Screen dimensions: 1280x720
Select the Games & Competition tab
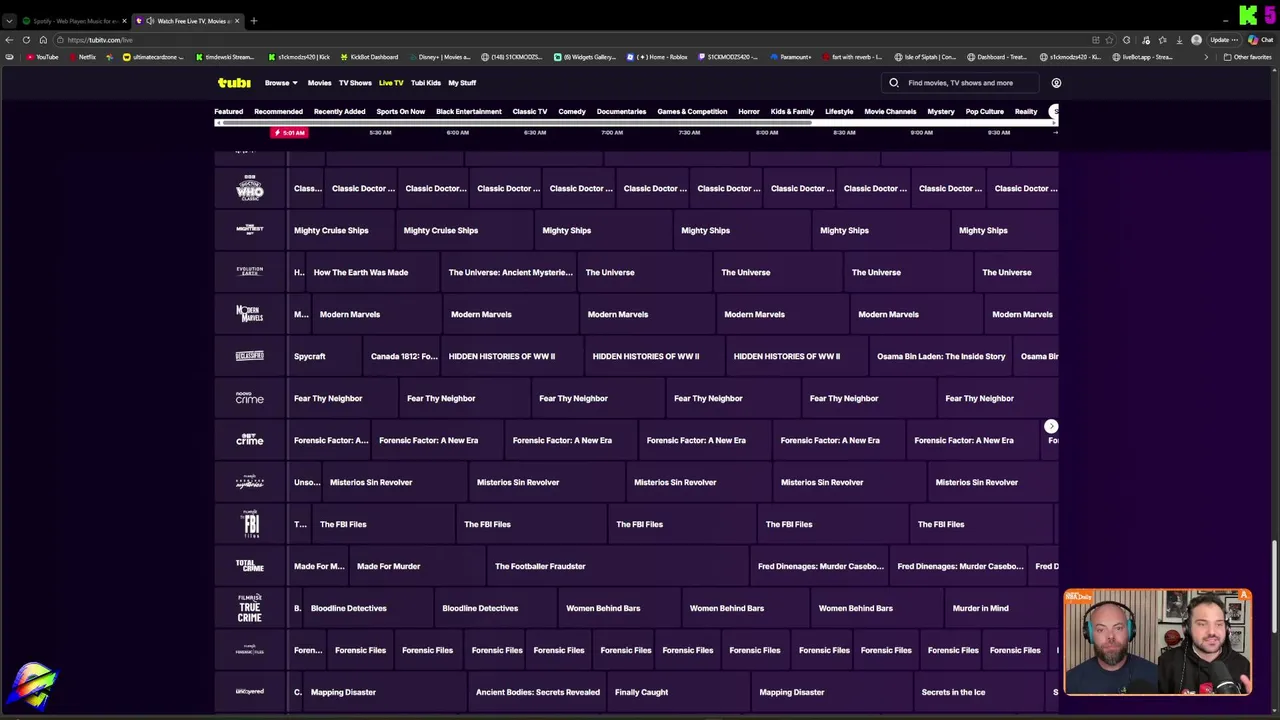(x=692, y=112)
